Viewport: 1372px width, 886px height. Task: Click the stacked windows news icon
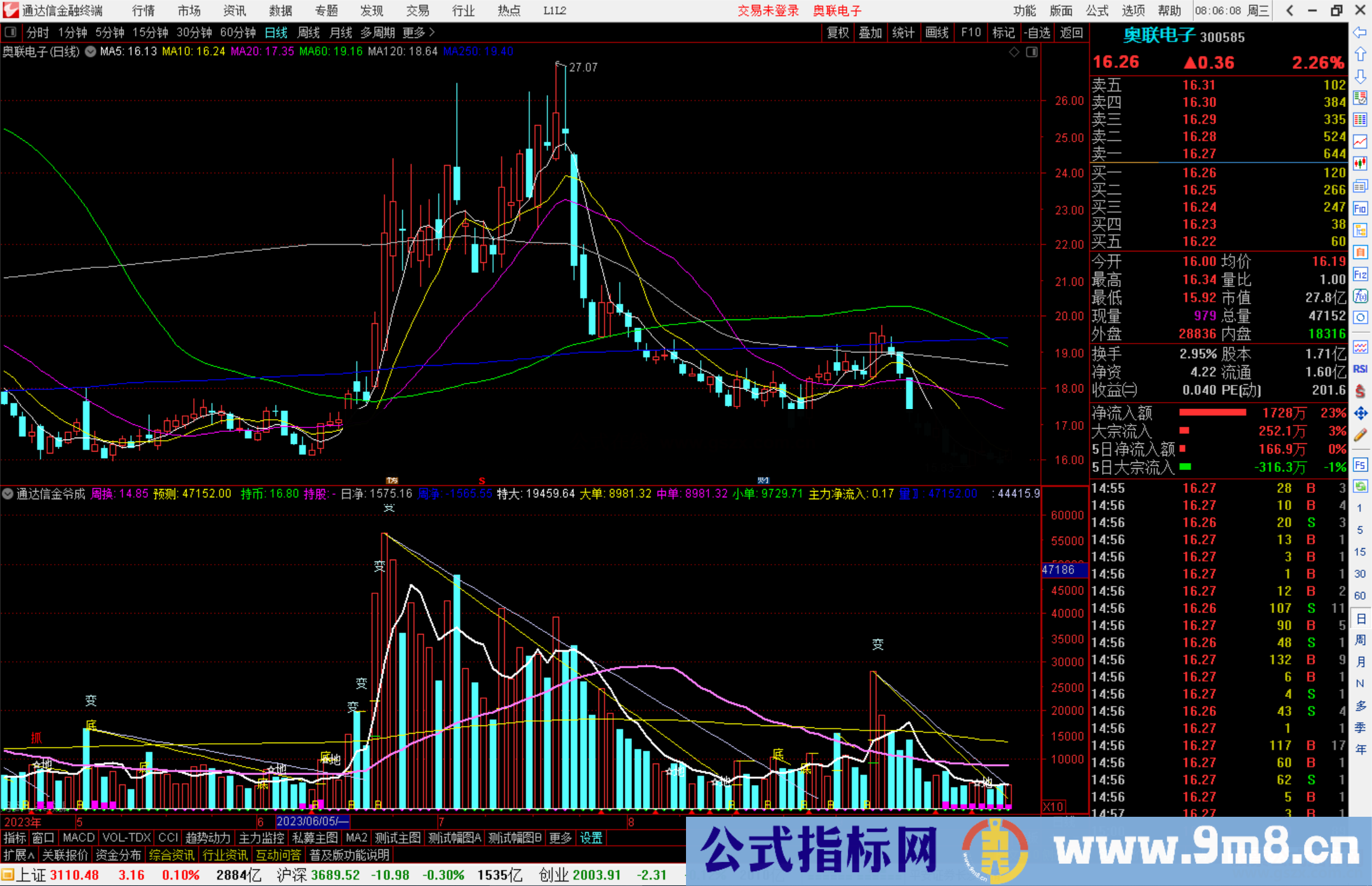(1360, 186)
